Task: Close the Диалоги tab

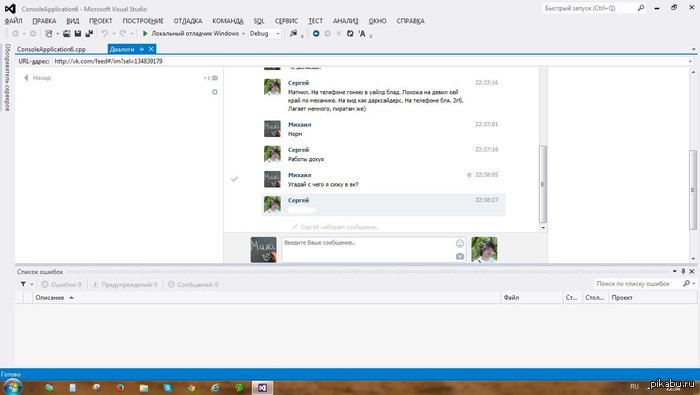Action: click(x=151, y=49)
